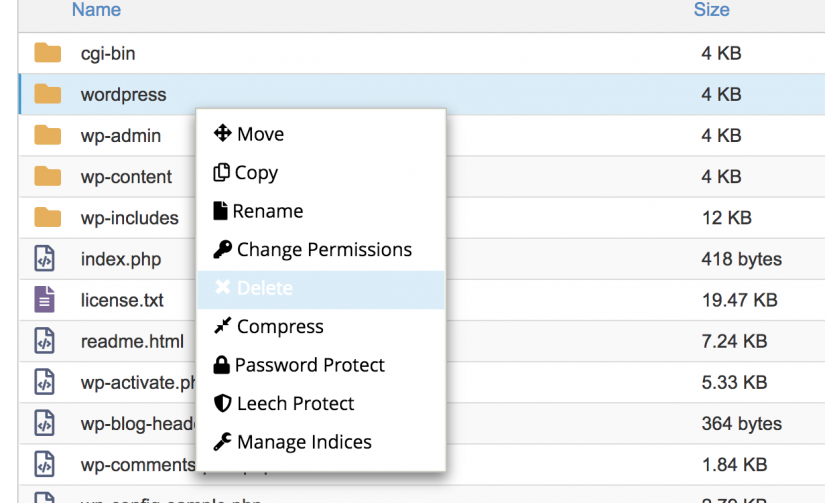
Task: Click the 1.84 KB size cell
Action: [x=734, y=464]
